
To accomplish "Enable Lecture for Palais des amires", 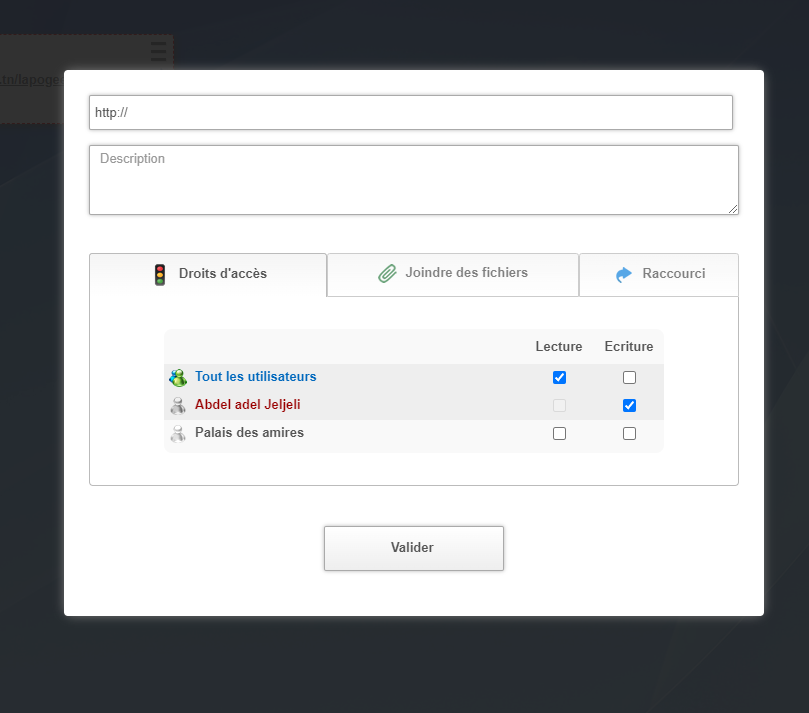I will (x=559, y=434).
